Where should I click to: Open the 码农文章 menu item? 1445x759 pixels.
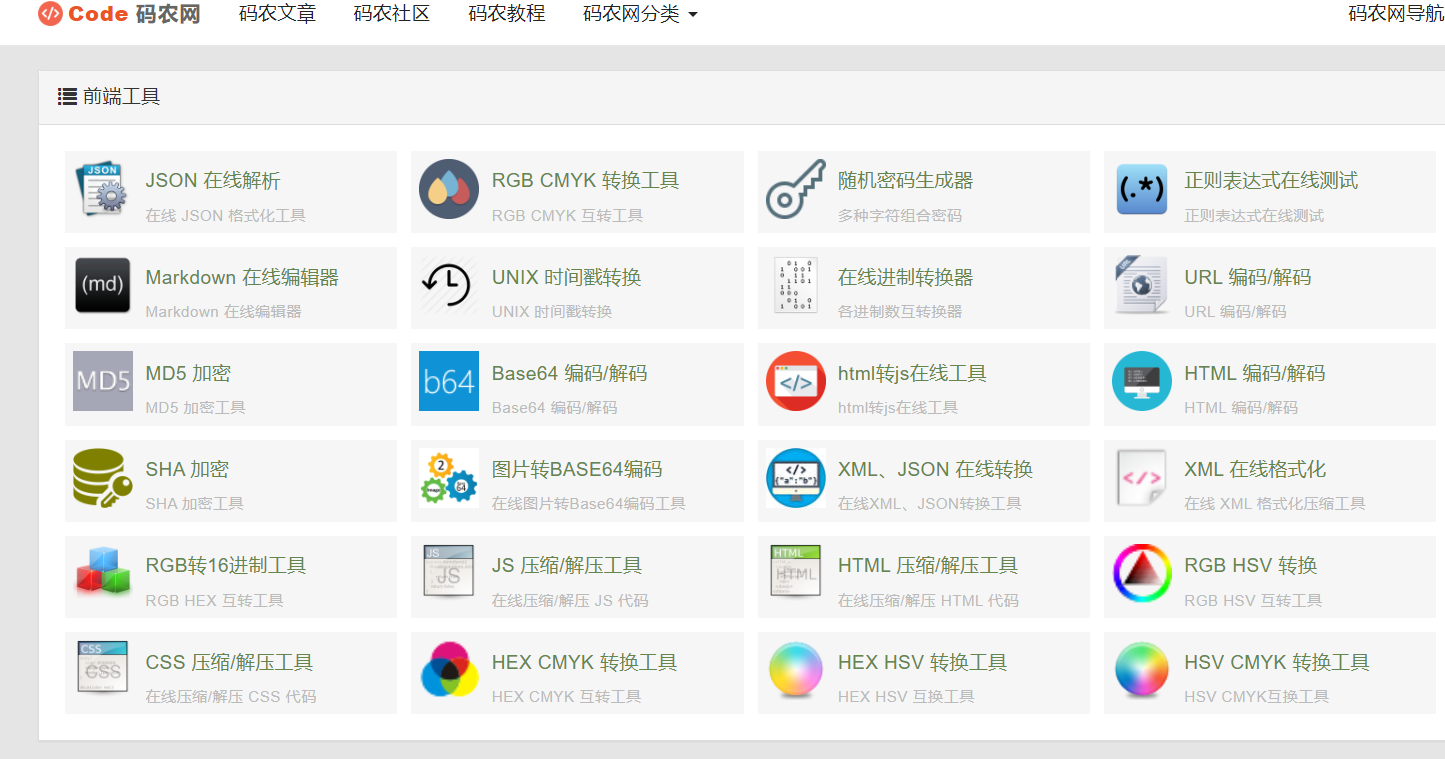277,14
